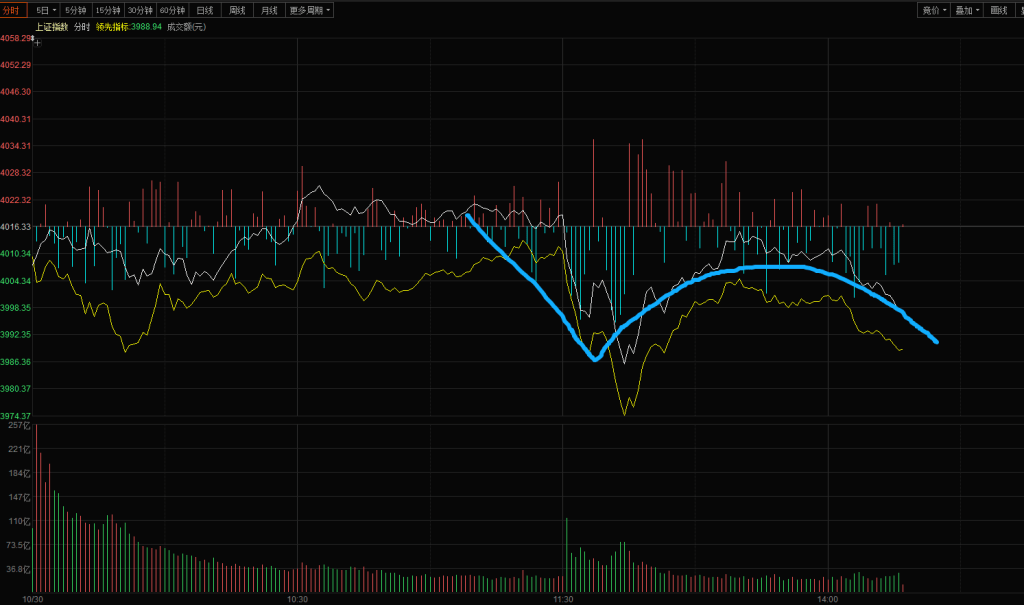
Task: Show the 月线 monthly chart
Action: click(x=269, y=10)
